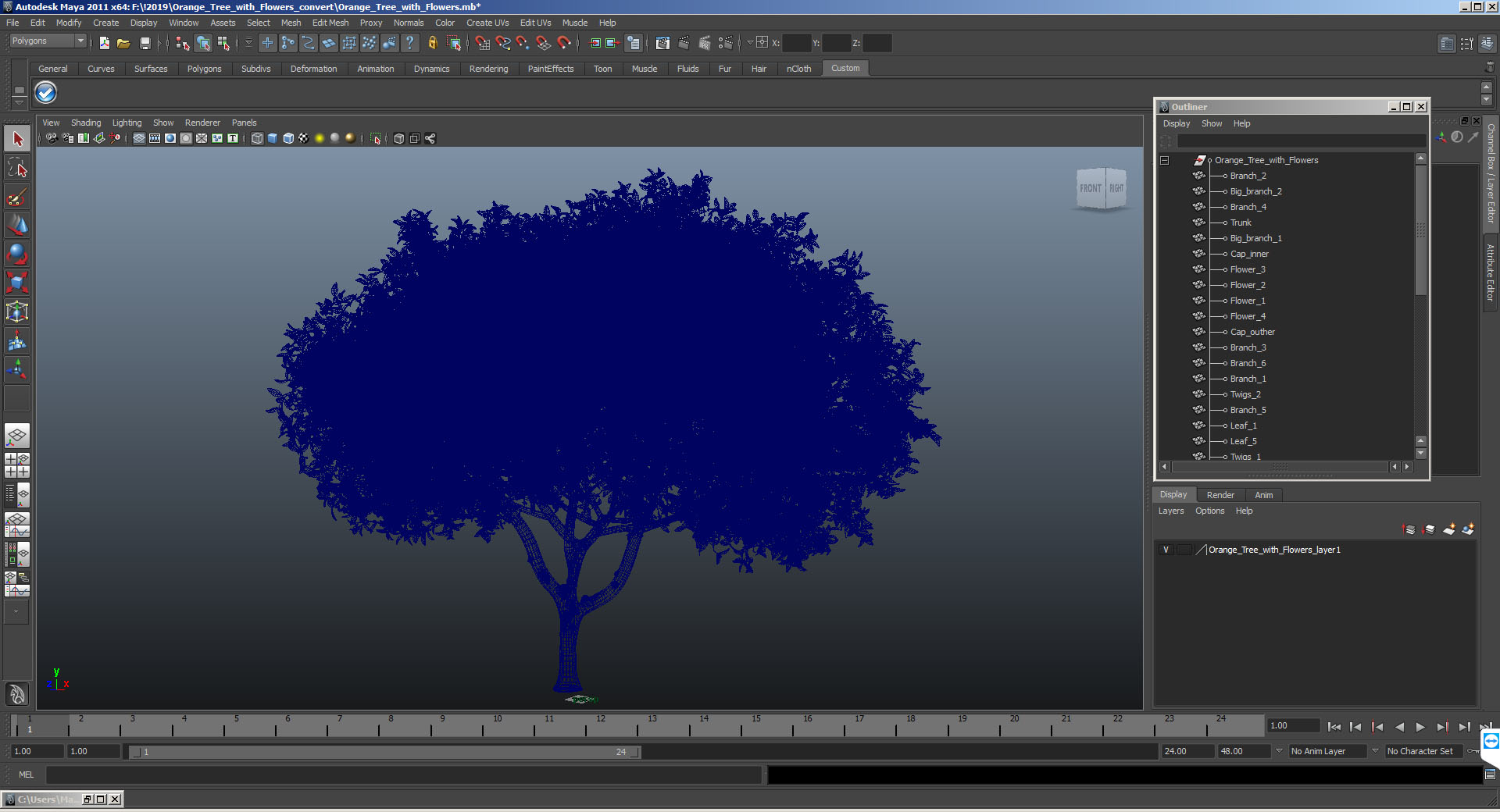1500x812 pixels.
Task: Choose the Scale tool cube icon
Action: coord(17,283)
